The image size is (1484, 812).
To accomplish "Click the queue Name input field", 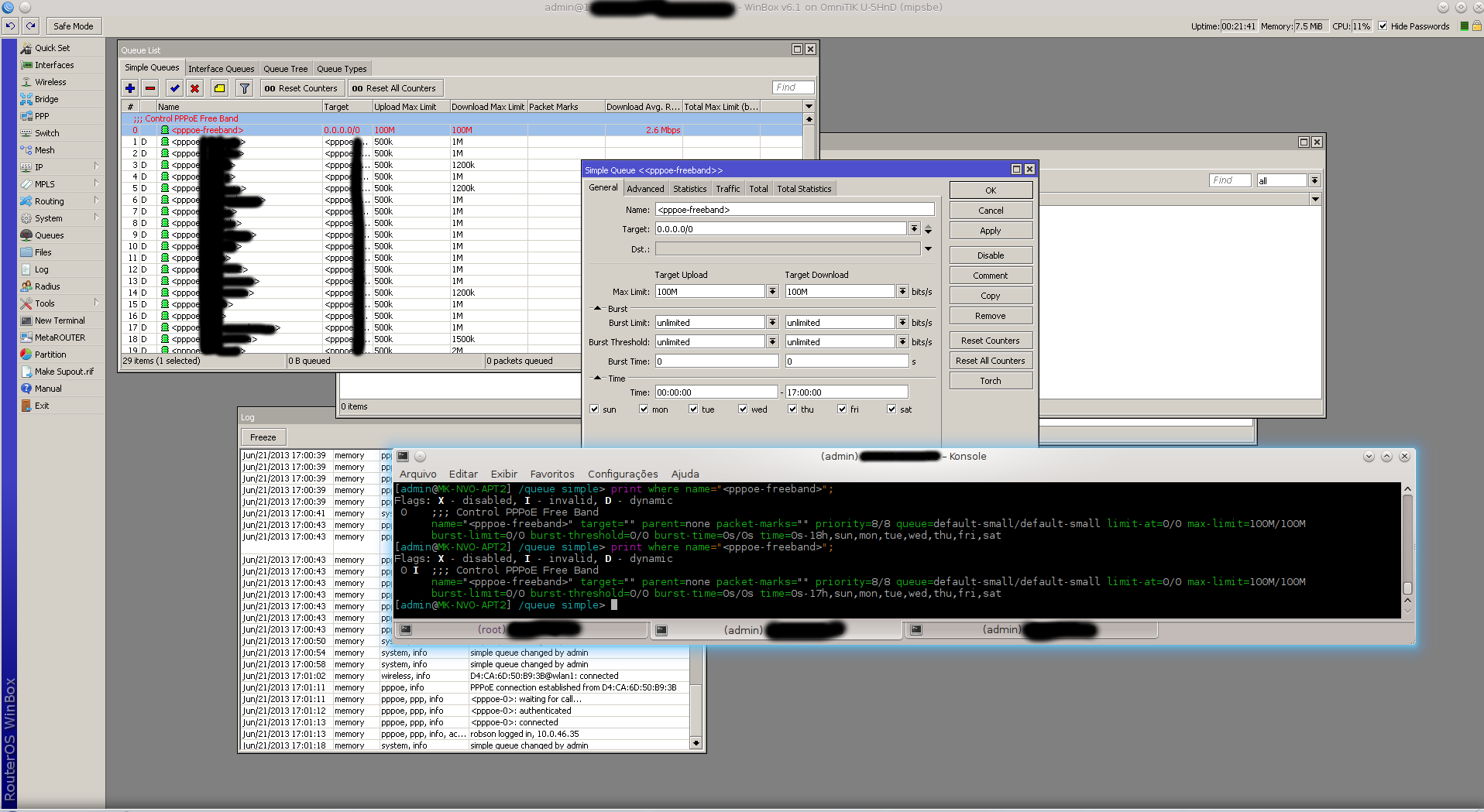I will (x=794, y=210).
